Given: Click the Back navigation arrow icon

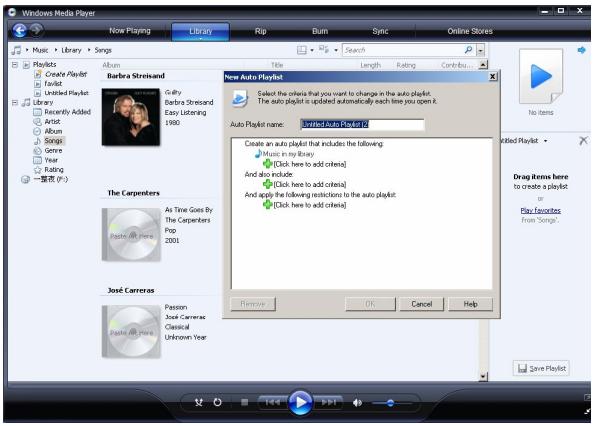Looking at the screenshot, I should (x=19, y=30).
